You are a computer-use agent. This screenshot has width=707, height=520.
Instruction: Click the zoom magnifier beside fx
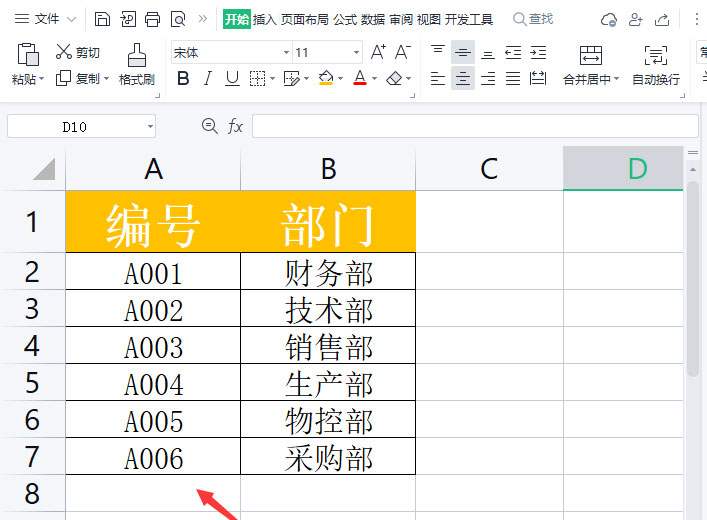[x=209, y=126]
